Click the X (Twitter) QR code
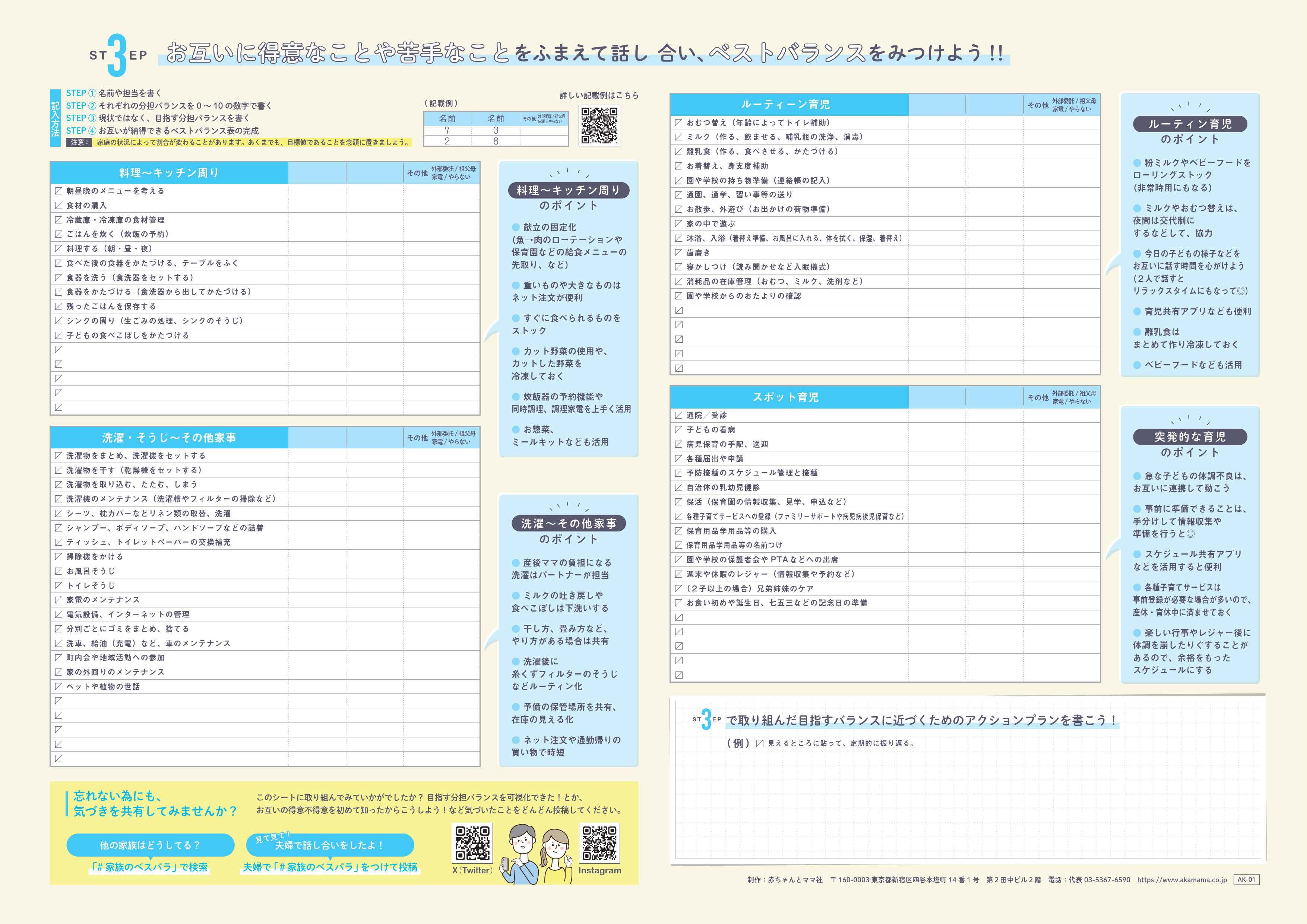The width and height of the screenshot is (1307, 924). pos(472,843)
